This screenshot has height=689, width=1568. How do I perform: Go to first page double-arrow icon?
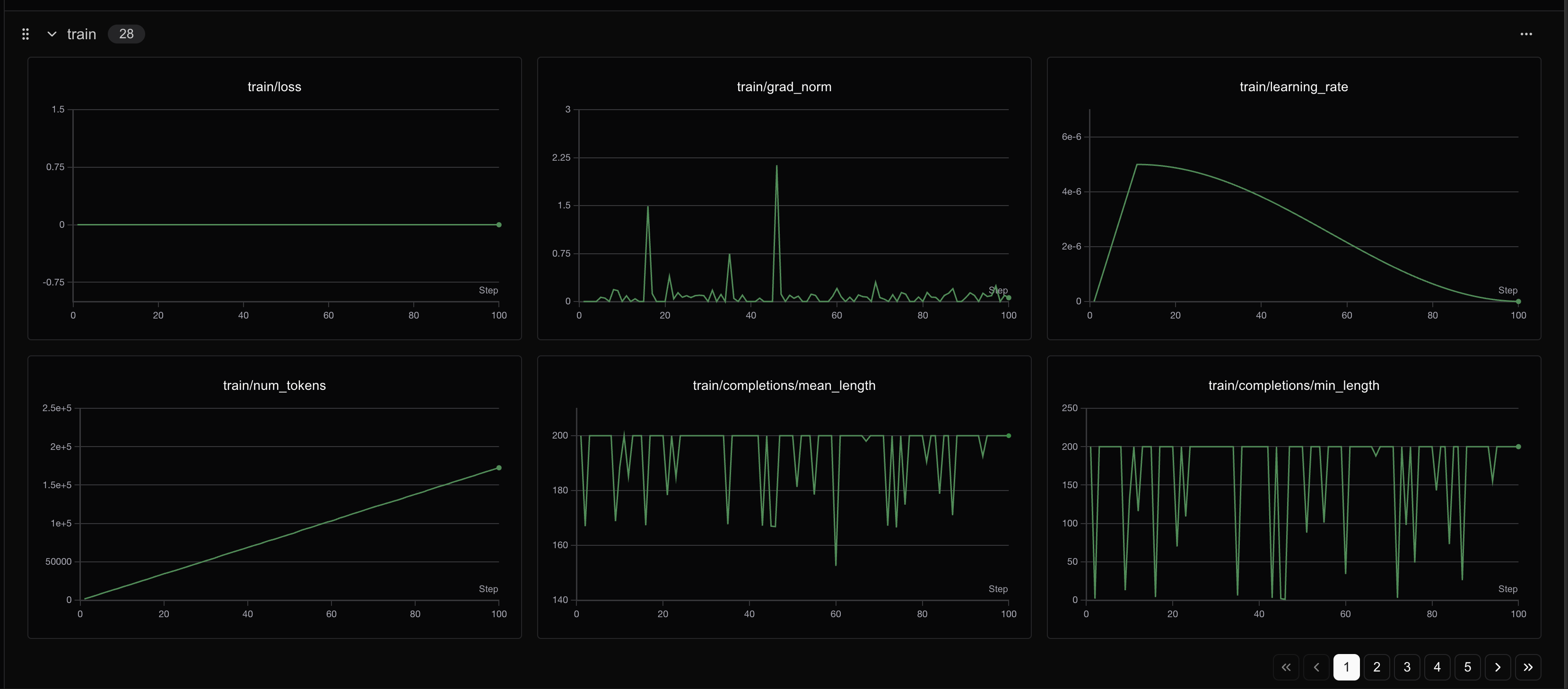coord(1286,667)
